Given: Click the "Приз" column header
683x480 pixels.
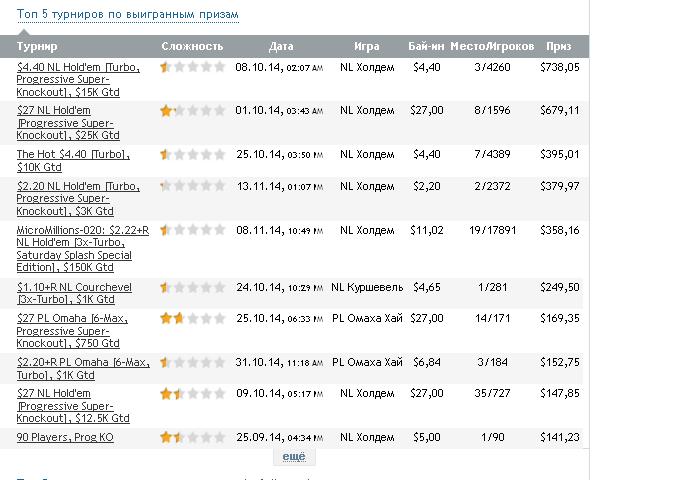Looking at the screenshot, I should tap(559, 47).
